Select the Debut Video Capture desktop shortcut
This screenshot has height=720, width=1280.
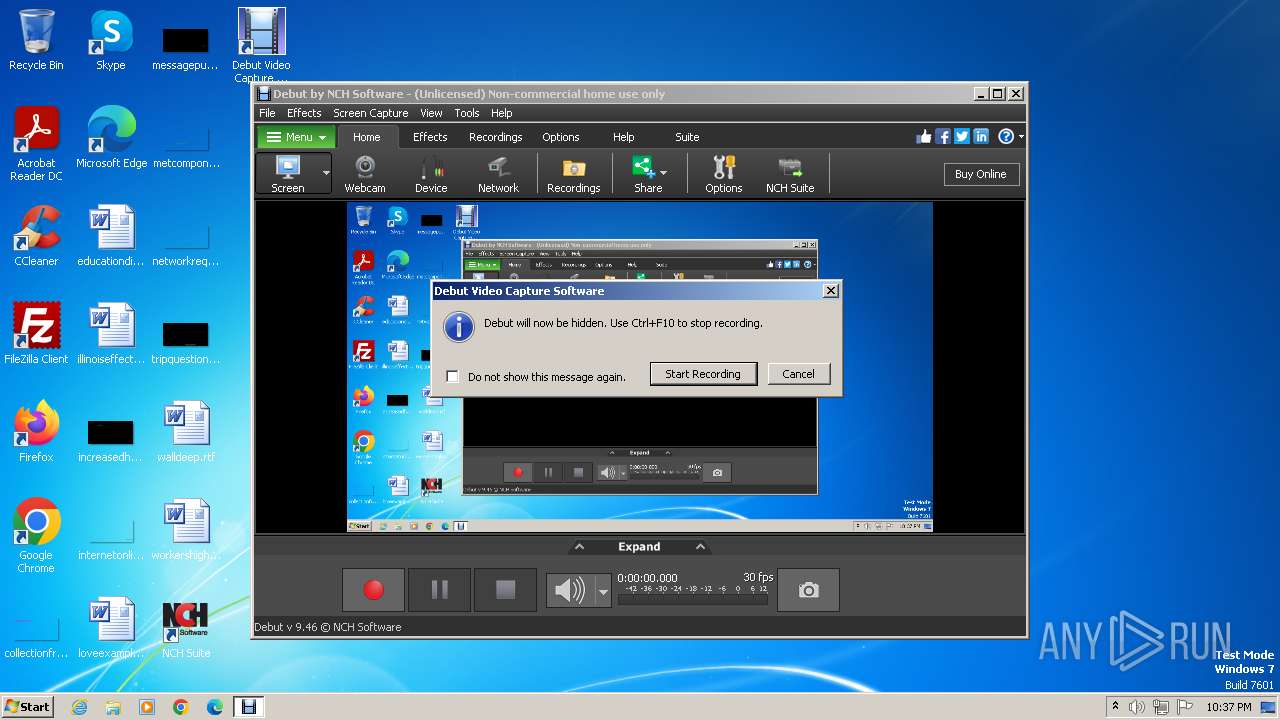coord(261,45)
